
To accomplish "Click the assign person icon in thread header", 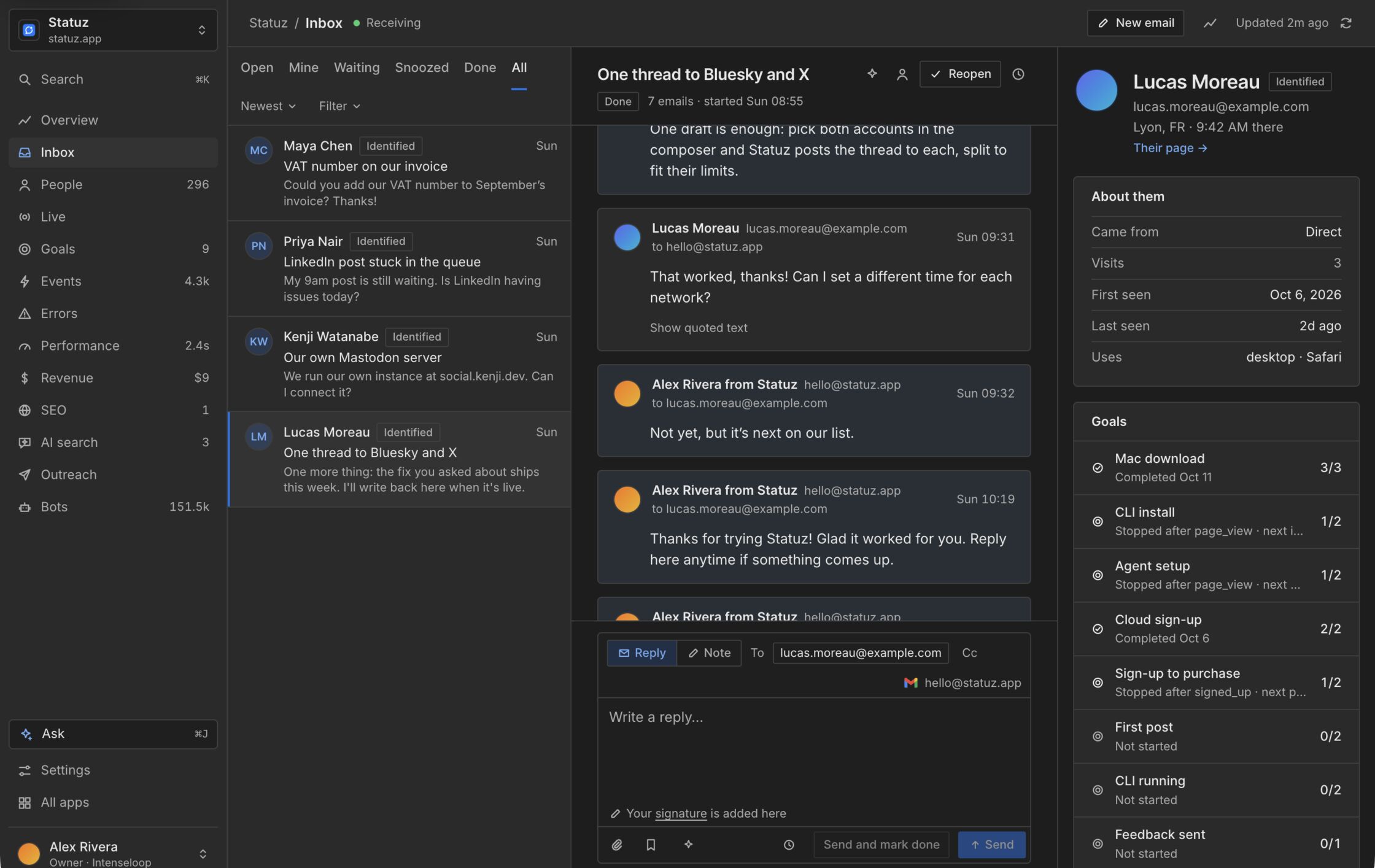I will (902, 74).
